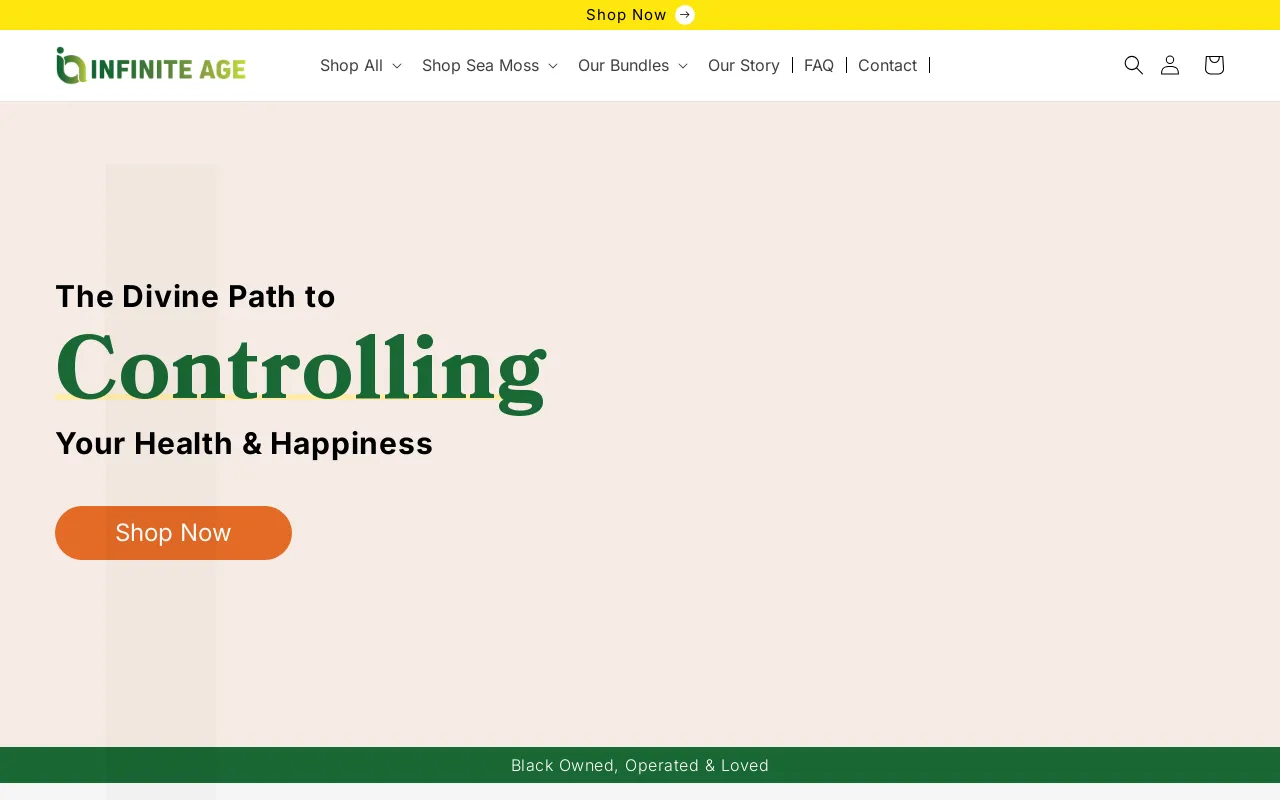Expand the Shop Sea Moss chevron arrow
Image resolution: width=1280 pixels, height=800 pixels.
coord(553,66)
